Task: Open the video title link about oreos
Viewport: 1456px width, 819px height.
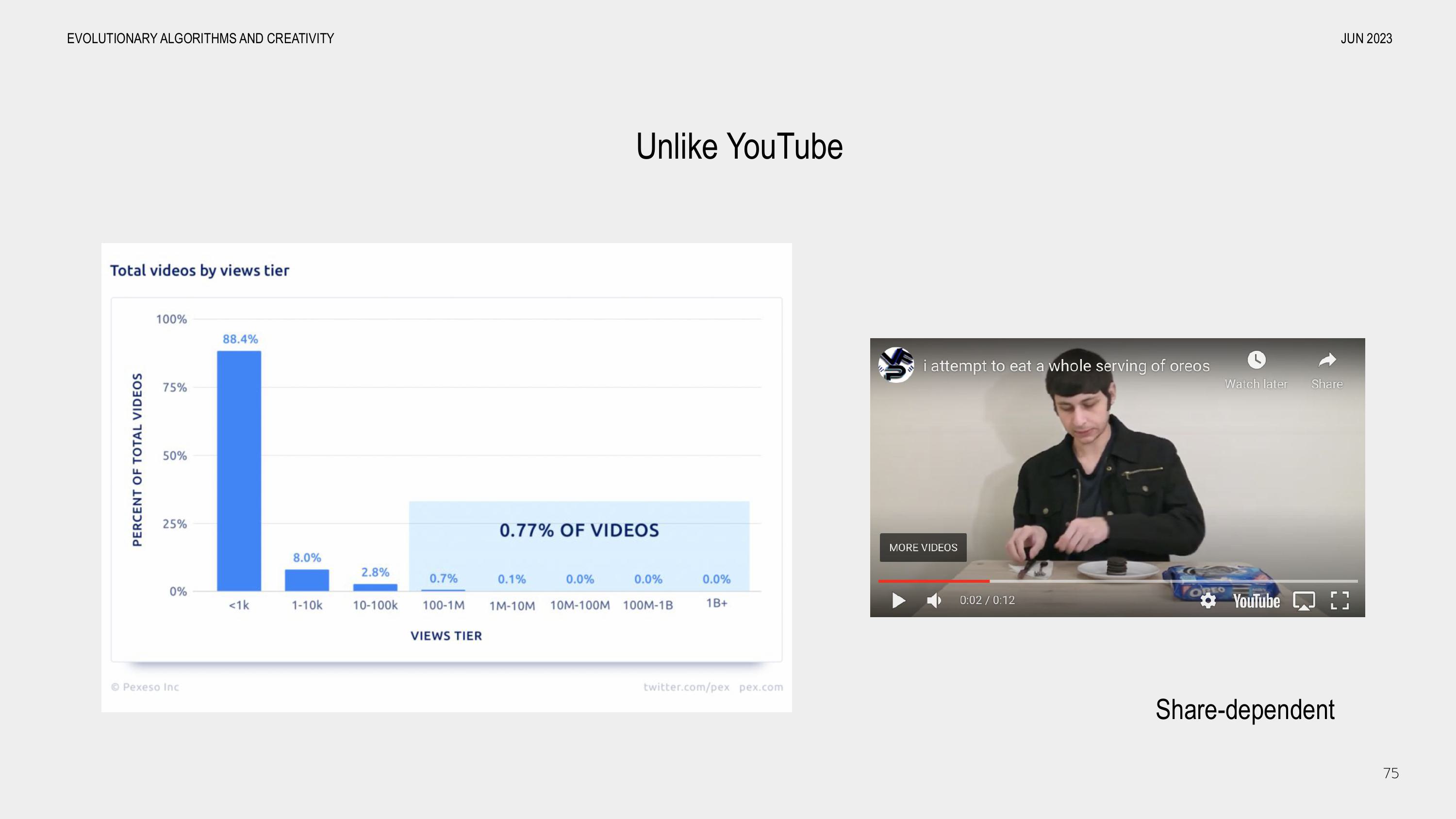Action: [1066, 366]
